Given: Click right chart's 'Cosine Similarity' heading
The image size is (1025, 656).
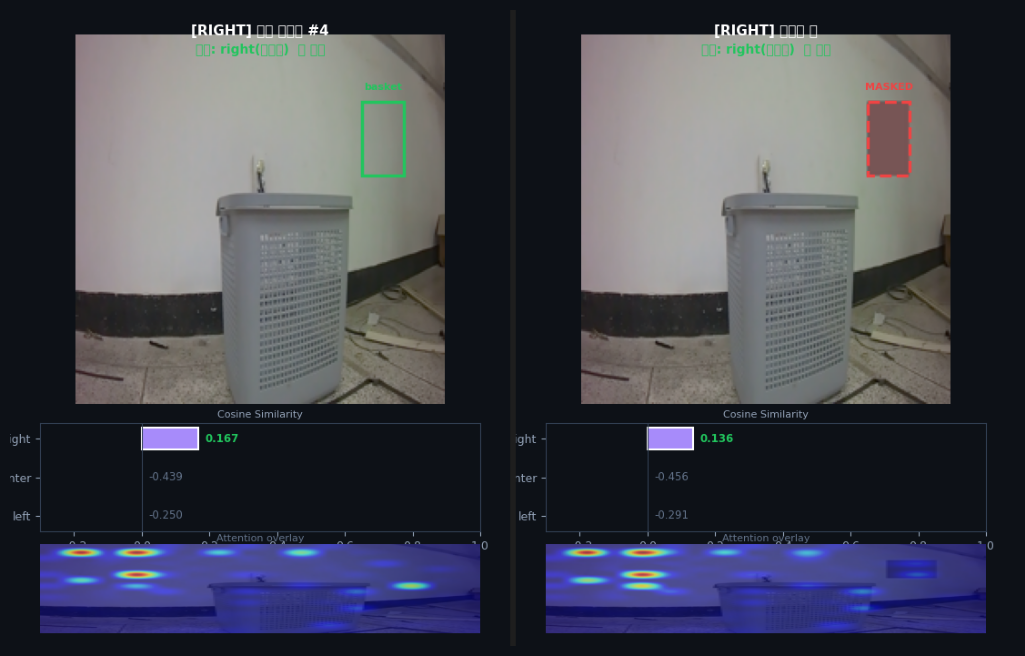Looking at the screenshot, I should click(x=765, y=414).
